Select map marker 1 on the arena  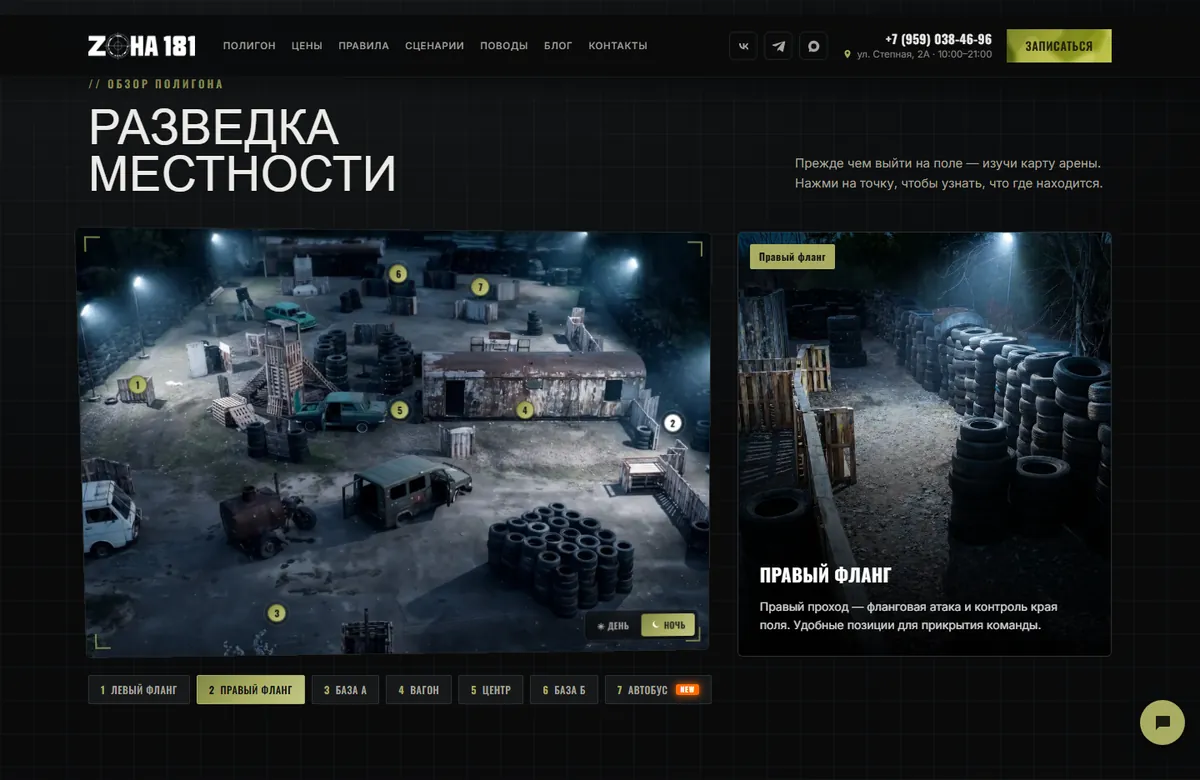point(138,384)
